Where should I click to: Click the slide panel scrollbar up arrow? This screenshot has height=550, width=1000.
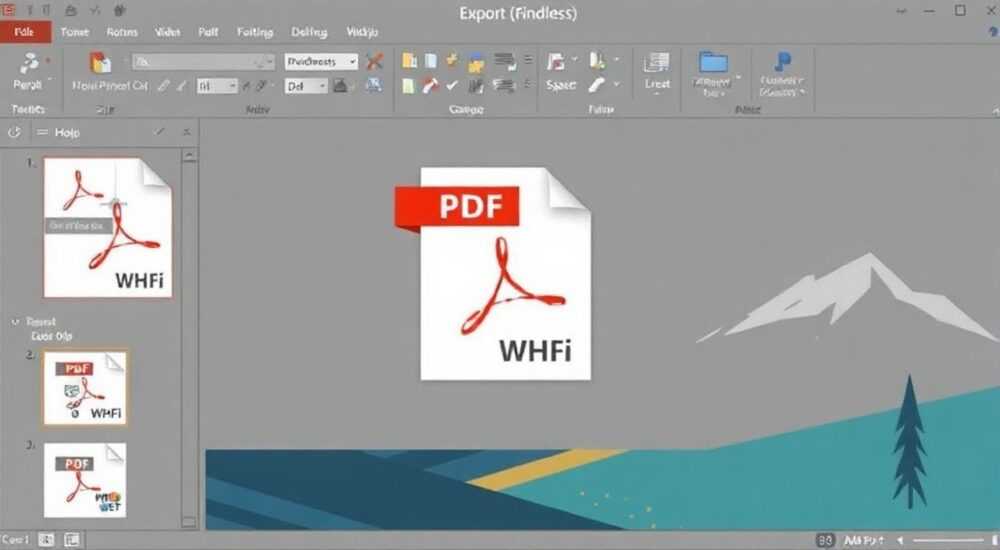click(x=189, y=156)
